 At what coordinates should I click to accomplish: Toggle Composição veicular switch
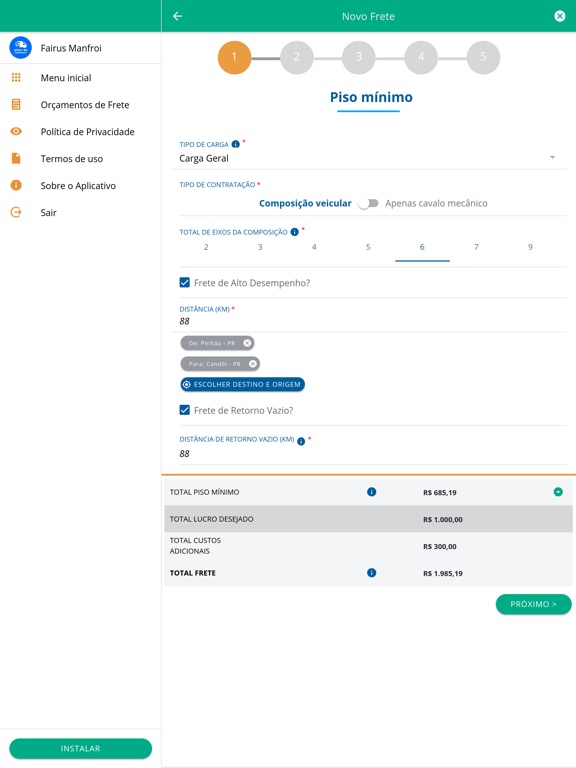click(x=368, y=203)
